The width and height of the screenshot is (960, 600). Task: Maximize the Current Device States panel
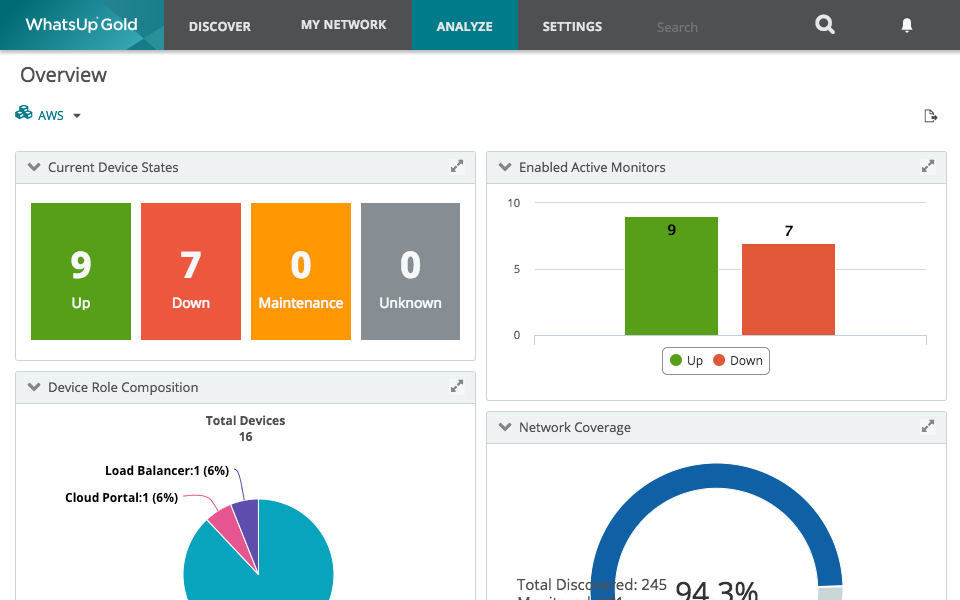pos(457,167)
